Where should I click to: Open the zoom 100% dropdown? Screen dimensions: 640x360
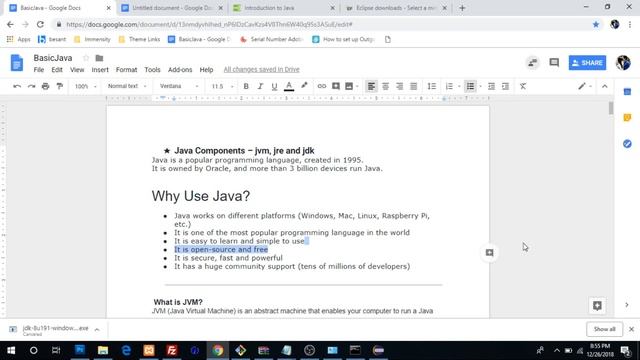point(85,86)
